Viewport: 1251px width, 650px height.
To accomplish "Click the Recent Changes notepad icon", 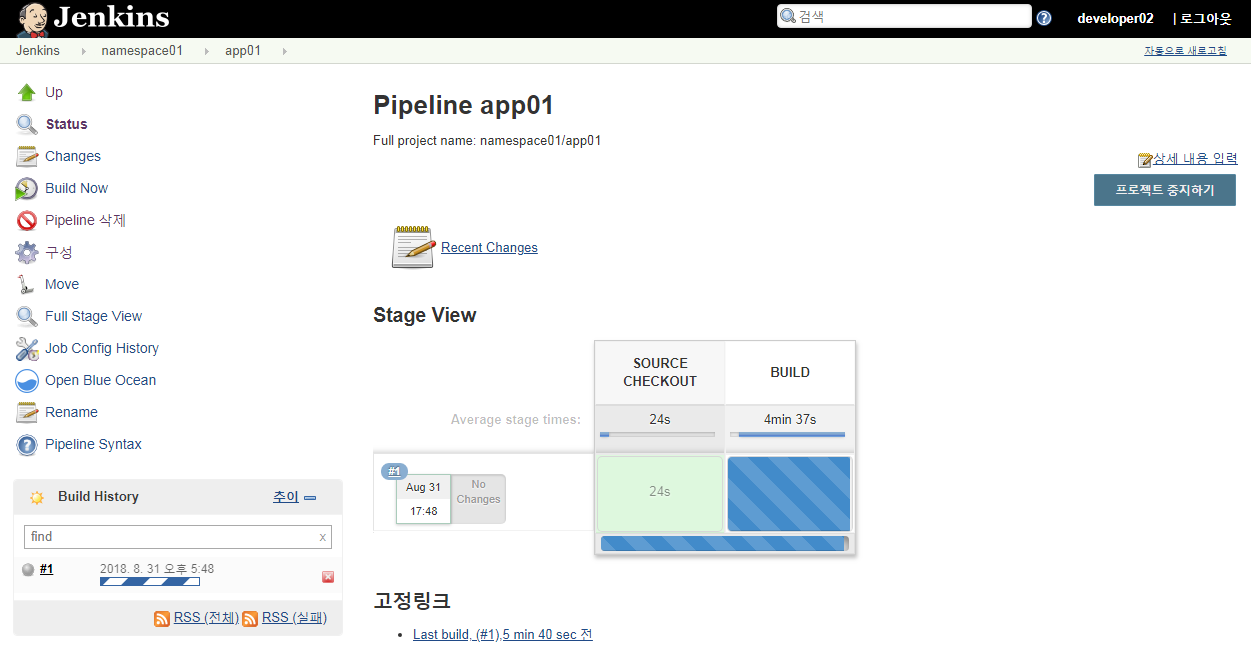I will pyautogui.click(x=413, y=247).
